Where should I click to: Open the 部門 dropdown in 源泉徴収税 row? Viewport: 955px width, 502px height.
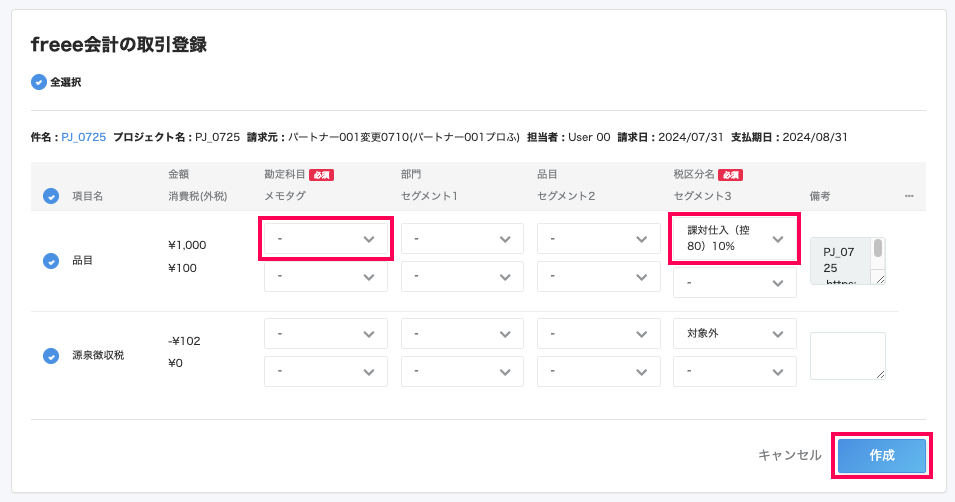(x=462, y=334)
